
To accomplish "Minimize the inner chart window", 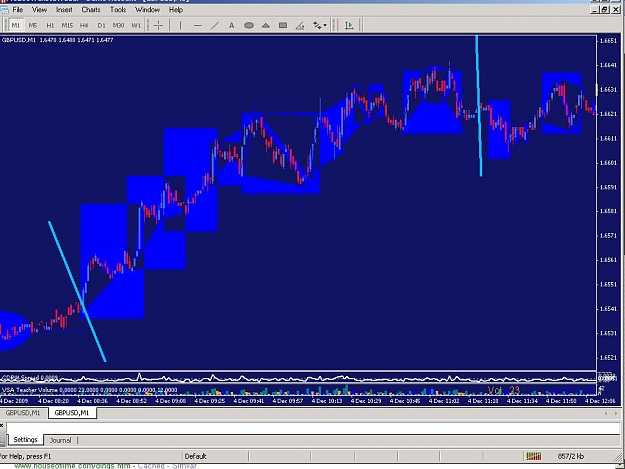I will click(x=596, y=10).
